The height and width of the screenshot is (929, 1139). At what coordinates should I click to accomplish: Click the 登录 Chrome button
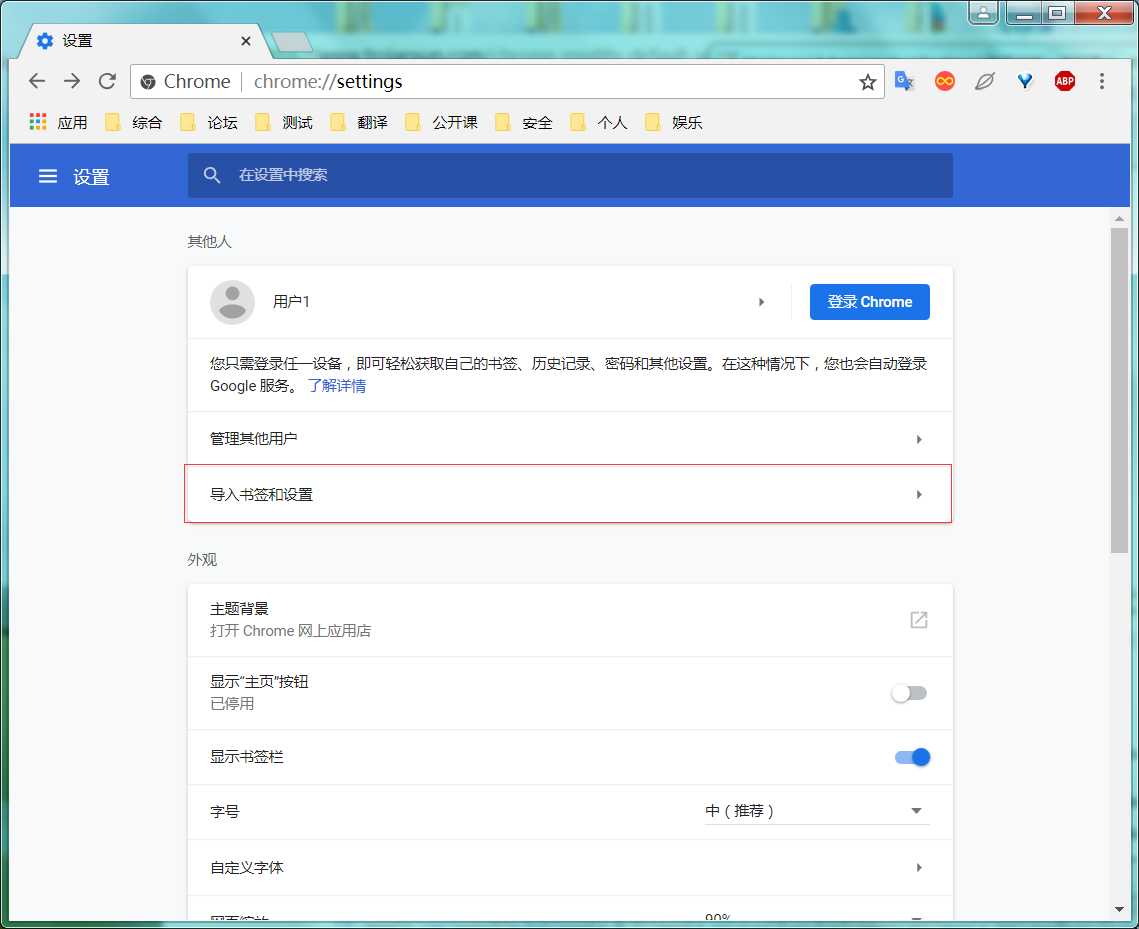coord(870,301)
